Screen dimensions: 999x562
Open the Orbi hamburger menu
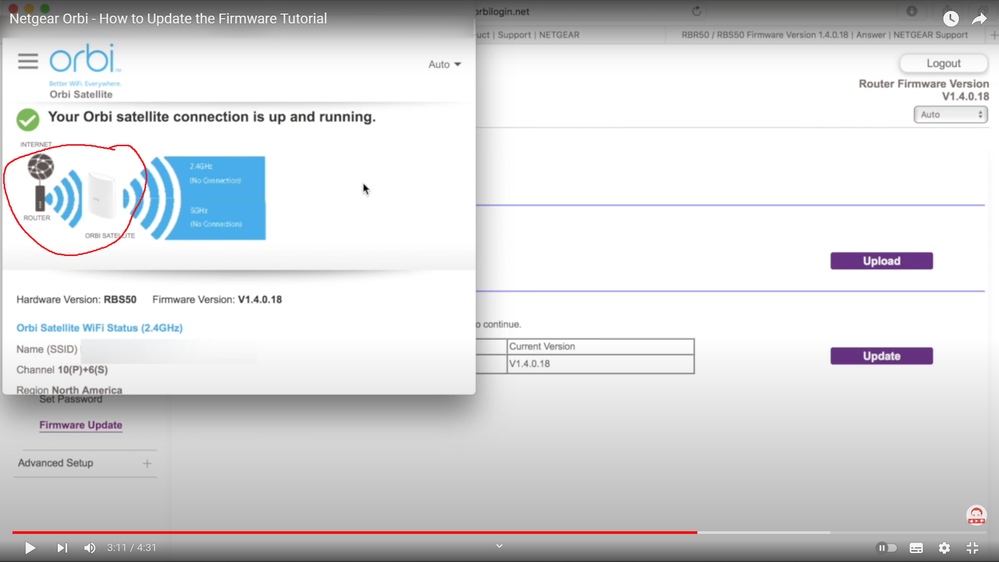(x=28, y=62)
